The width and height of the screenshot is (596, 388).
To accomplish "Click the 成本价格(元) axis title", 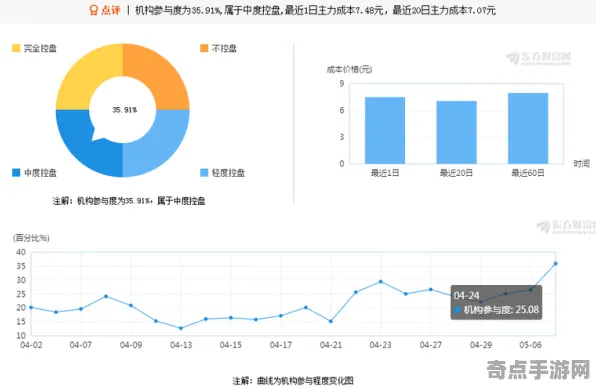I will pyautogui.click(x=349, y=69).
